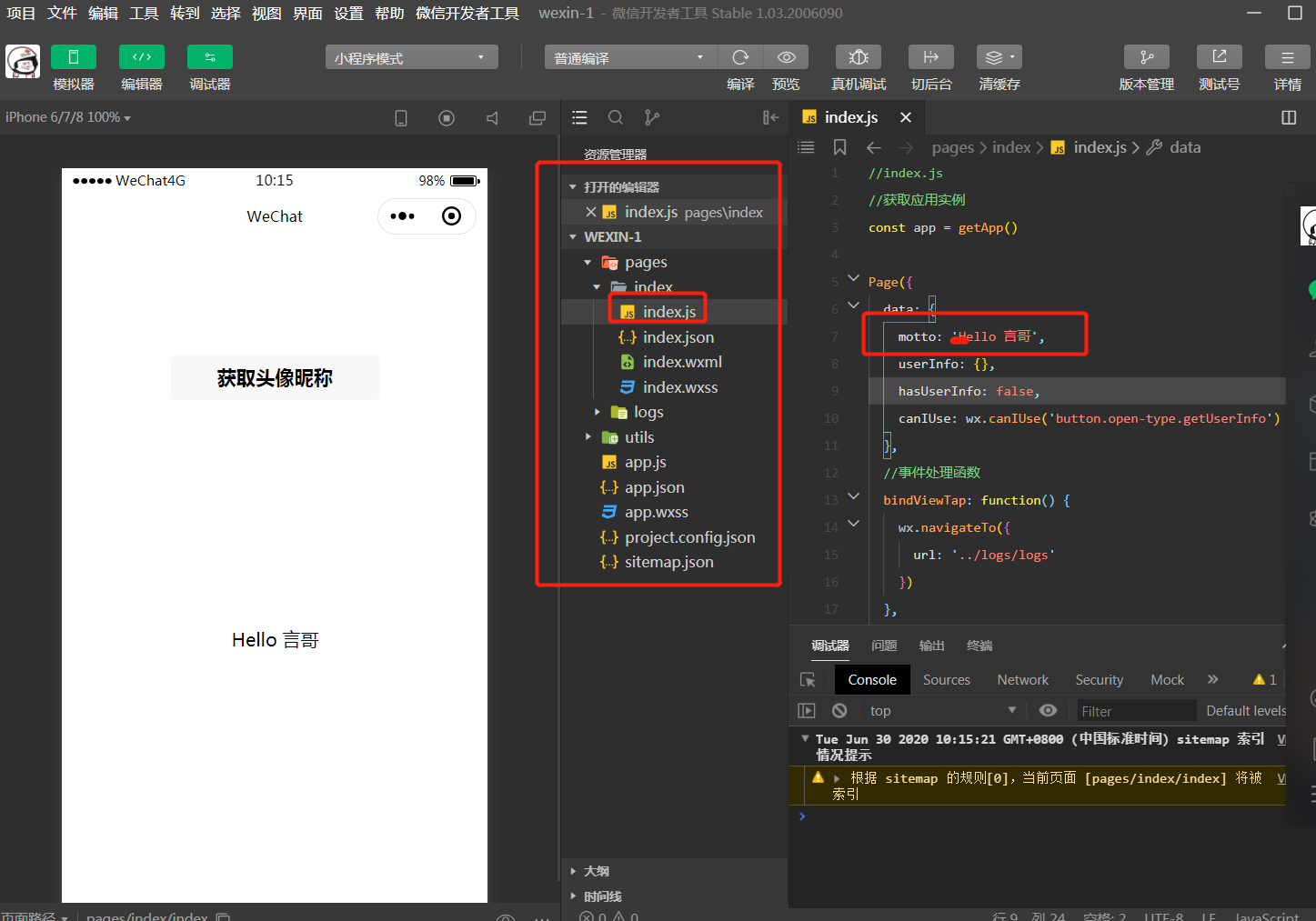Open the details panel icon
Viewport: 1316px width, 921px height.
pyautogui.click(x=1288, y=57)
